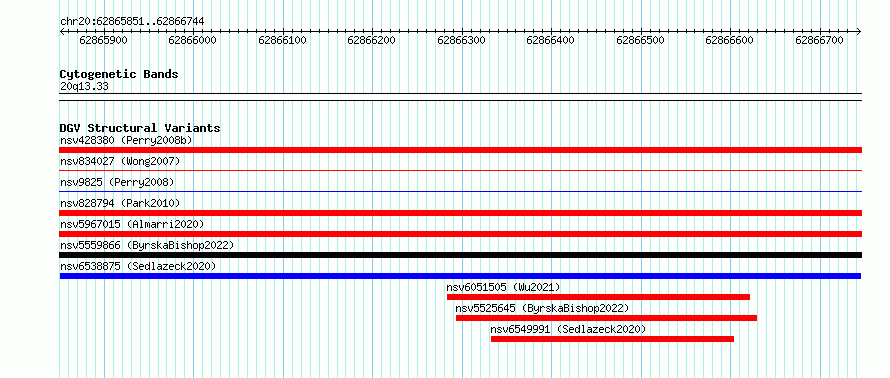
Task: Click the thin red line of nsv834027
Action: click(x=460, y=170)
